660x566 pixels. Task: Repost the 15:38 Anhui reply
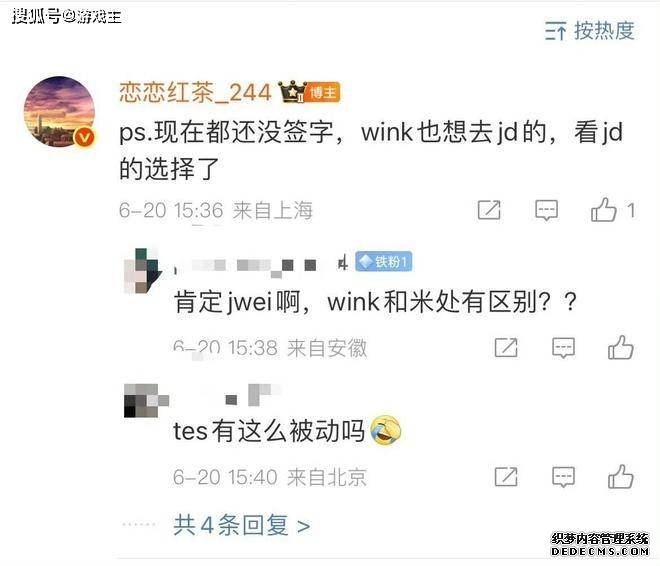[506, 348]
